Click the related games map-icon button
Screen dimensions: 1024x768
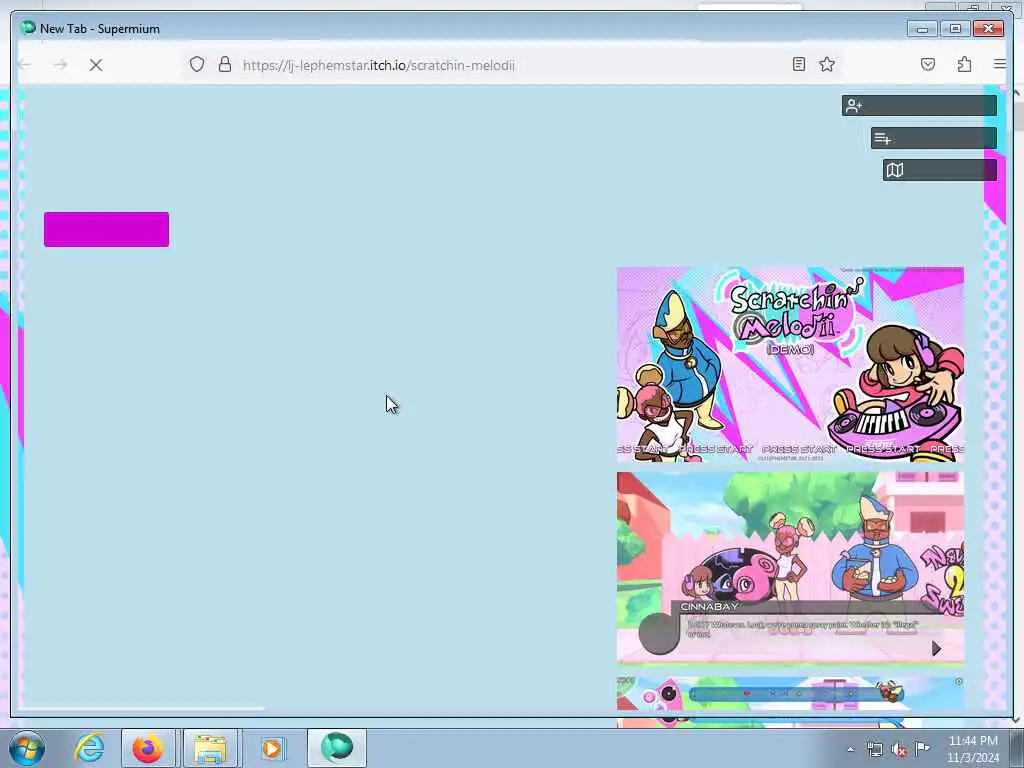tap(939, 170)
